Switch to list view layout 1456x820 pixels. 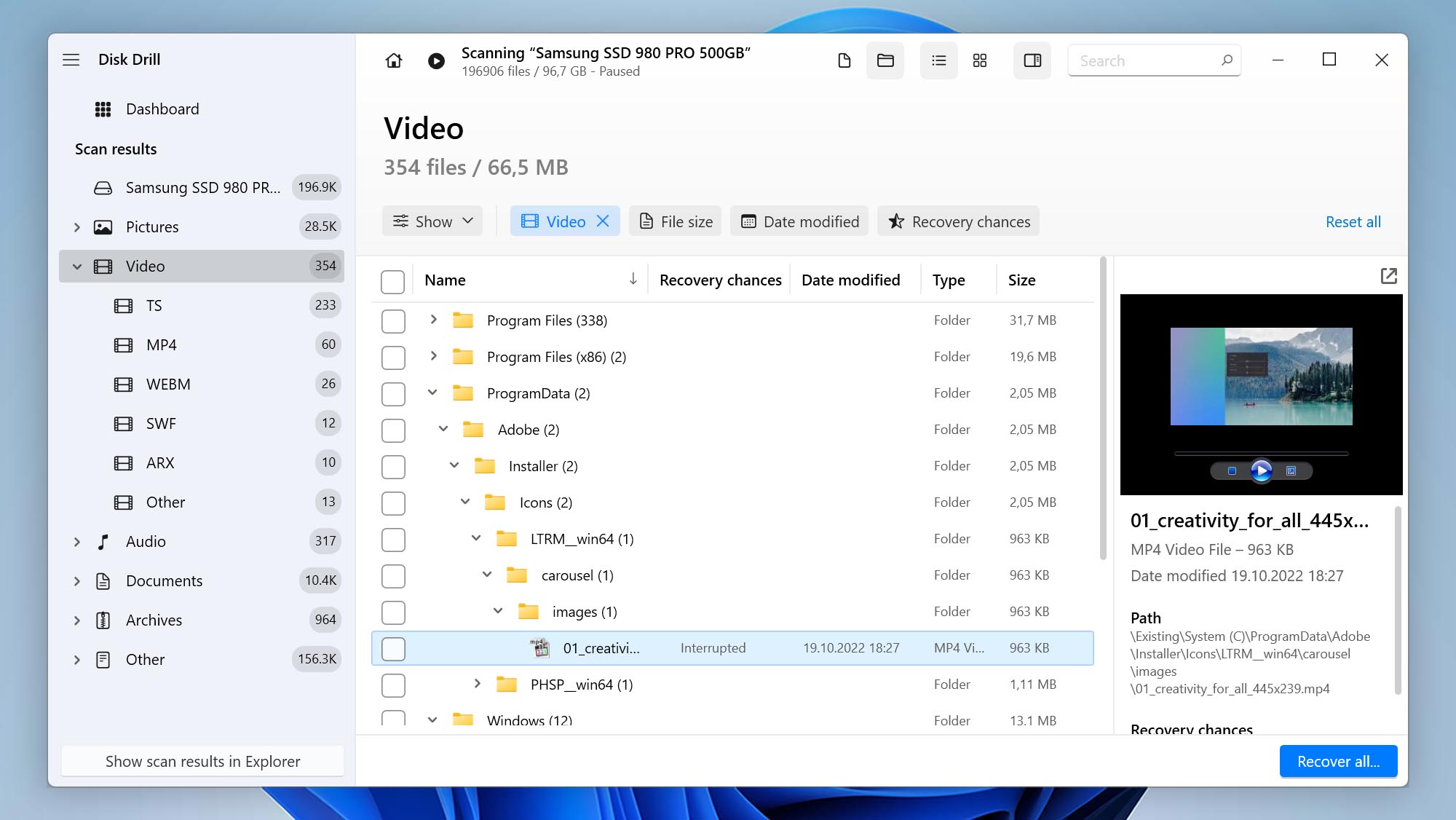click(x=938, y=60)
